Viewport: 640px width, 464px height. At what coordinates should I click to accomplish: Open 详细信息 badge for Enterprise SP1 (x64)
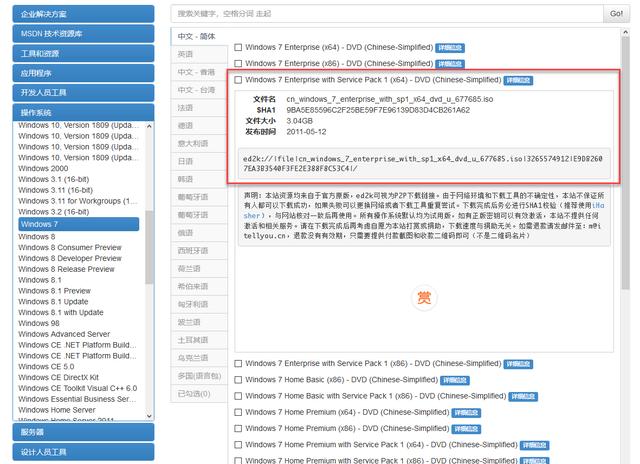coord(518,80)
